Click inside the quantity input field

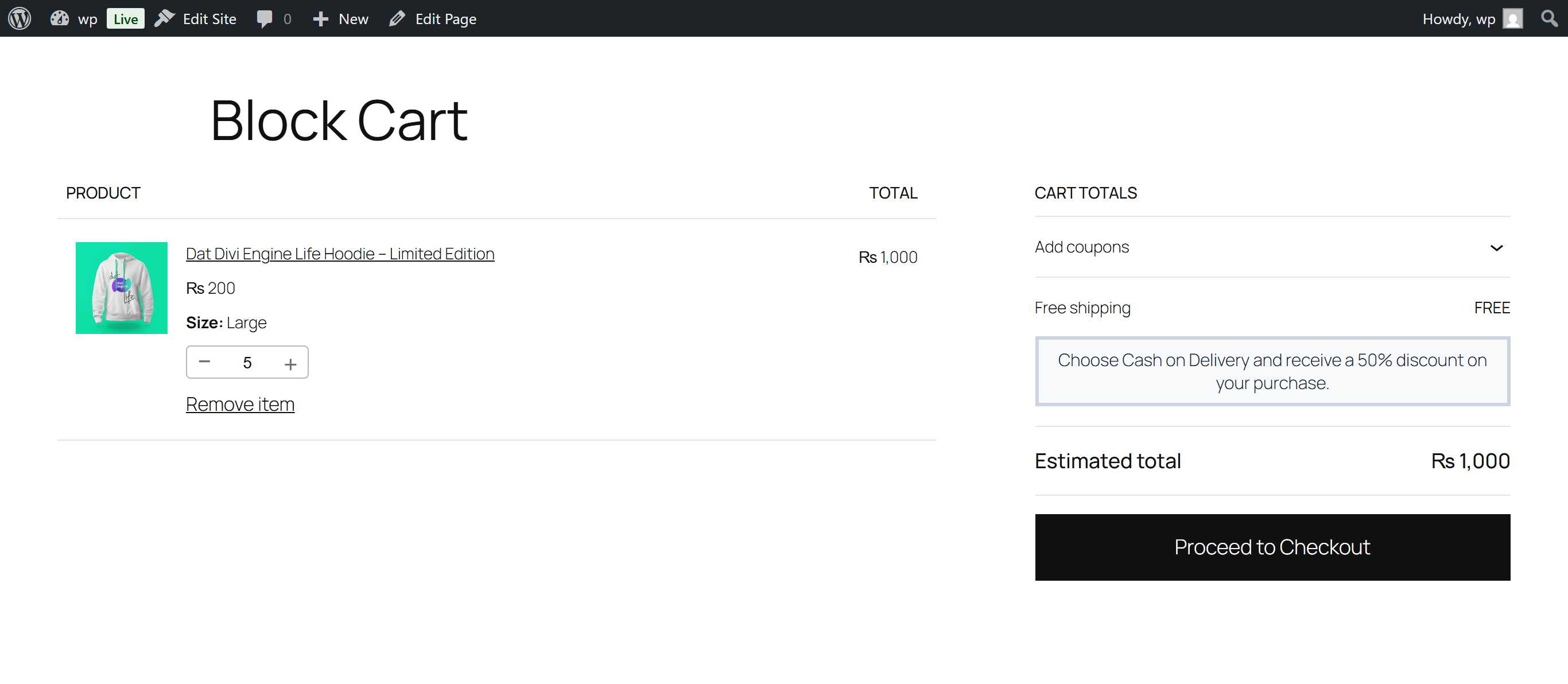coord(247,362)
